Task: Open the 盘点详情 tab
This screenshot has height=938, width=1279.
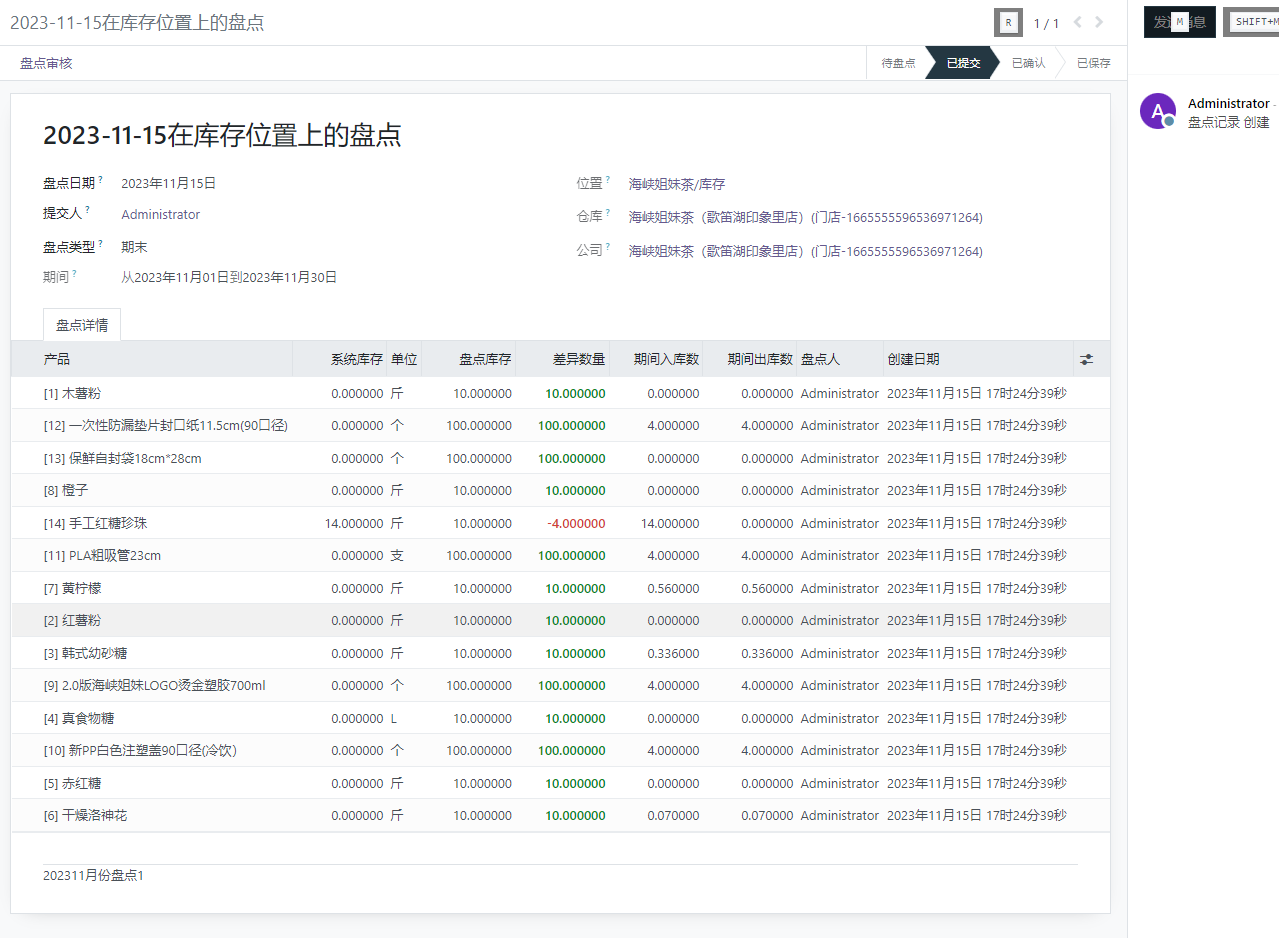Action: coord(82,325)
